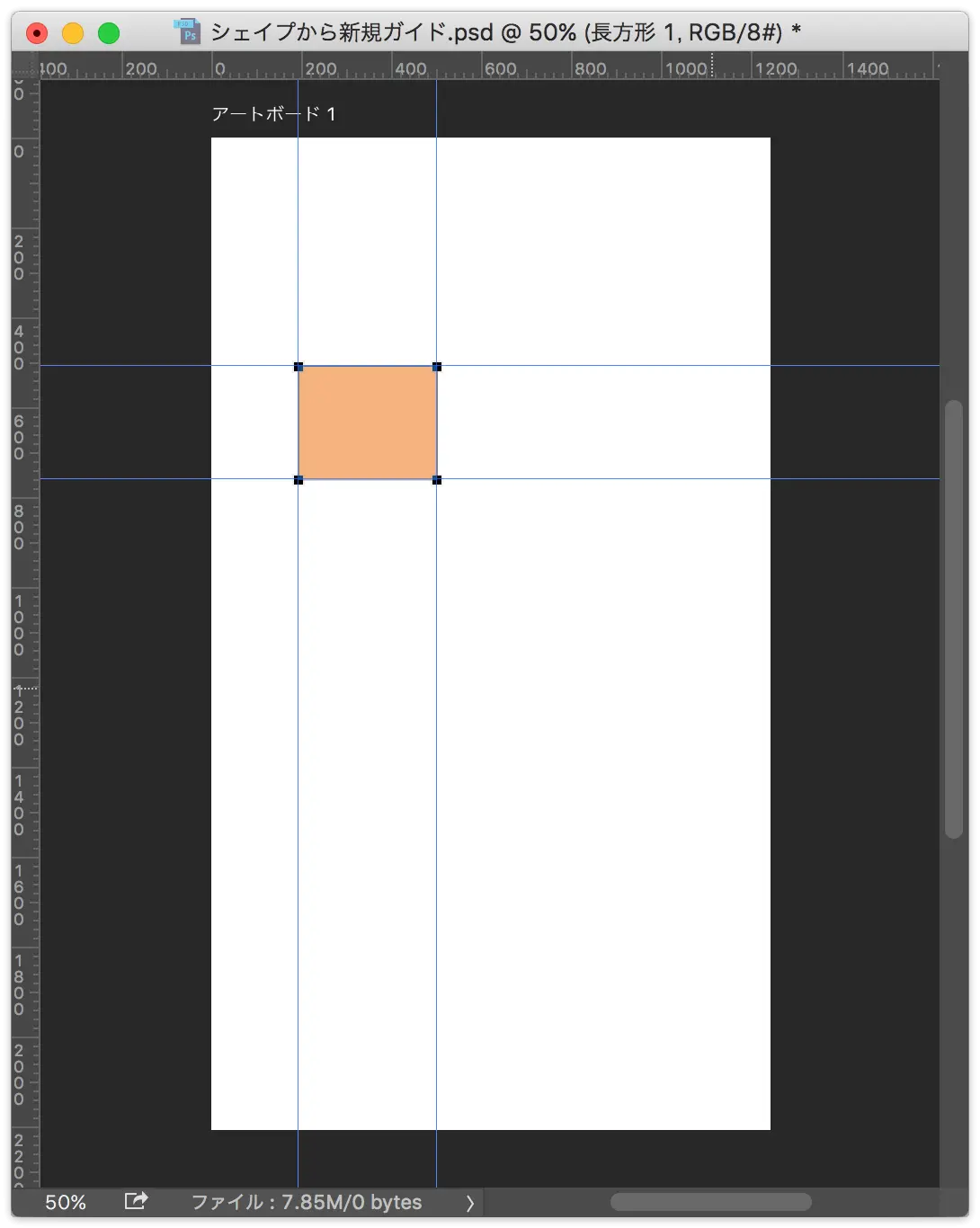Click the vertical ruler along left edge
980x1228 pixels.
pyautogui.click(x=25, y=629)
